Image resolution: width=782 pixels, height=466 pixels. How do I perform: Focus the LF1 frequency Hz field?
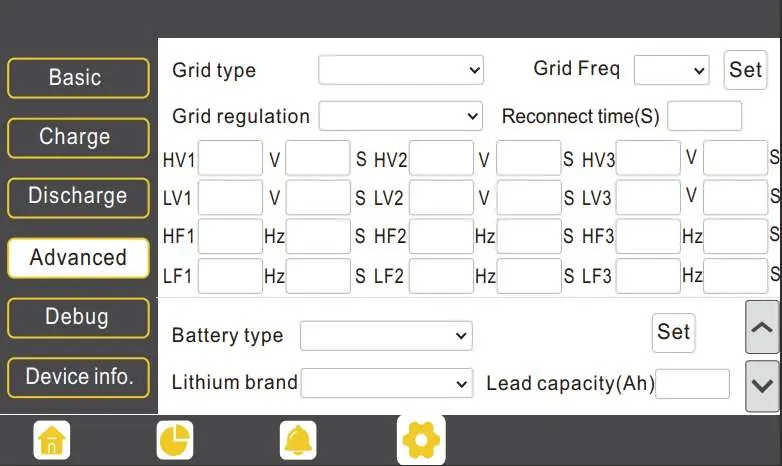pyautogui.click(x=230, y=276)
